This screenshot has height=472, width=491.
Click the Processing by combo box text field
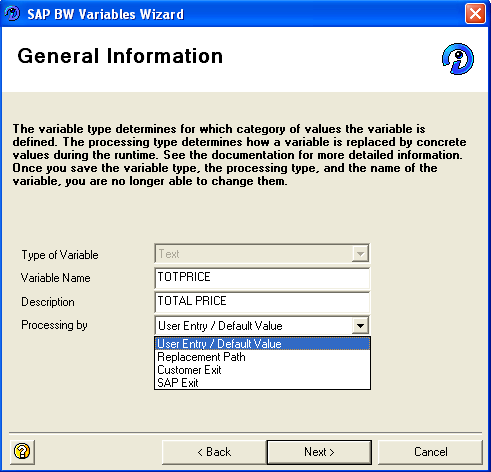point(254,325)
